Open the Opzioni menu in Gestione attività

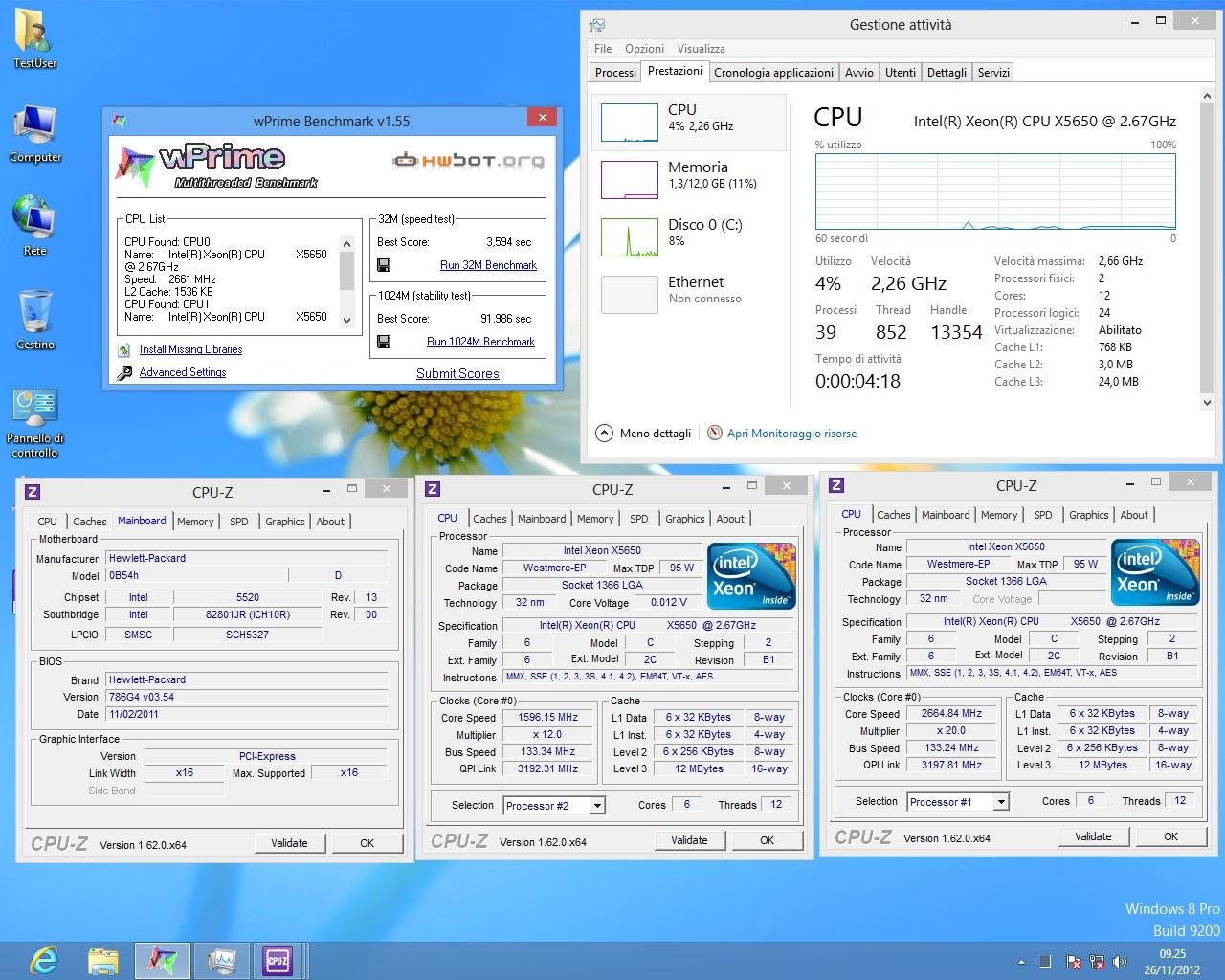[644, 49]
